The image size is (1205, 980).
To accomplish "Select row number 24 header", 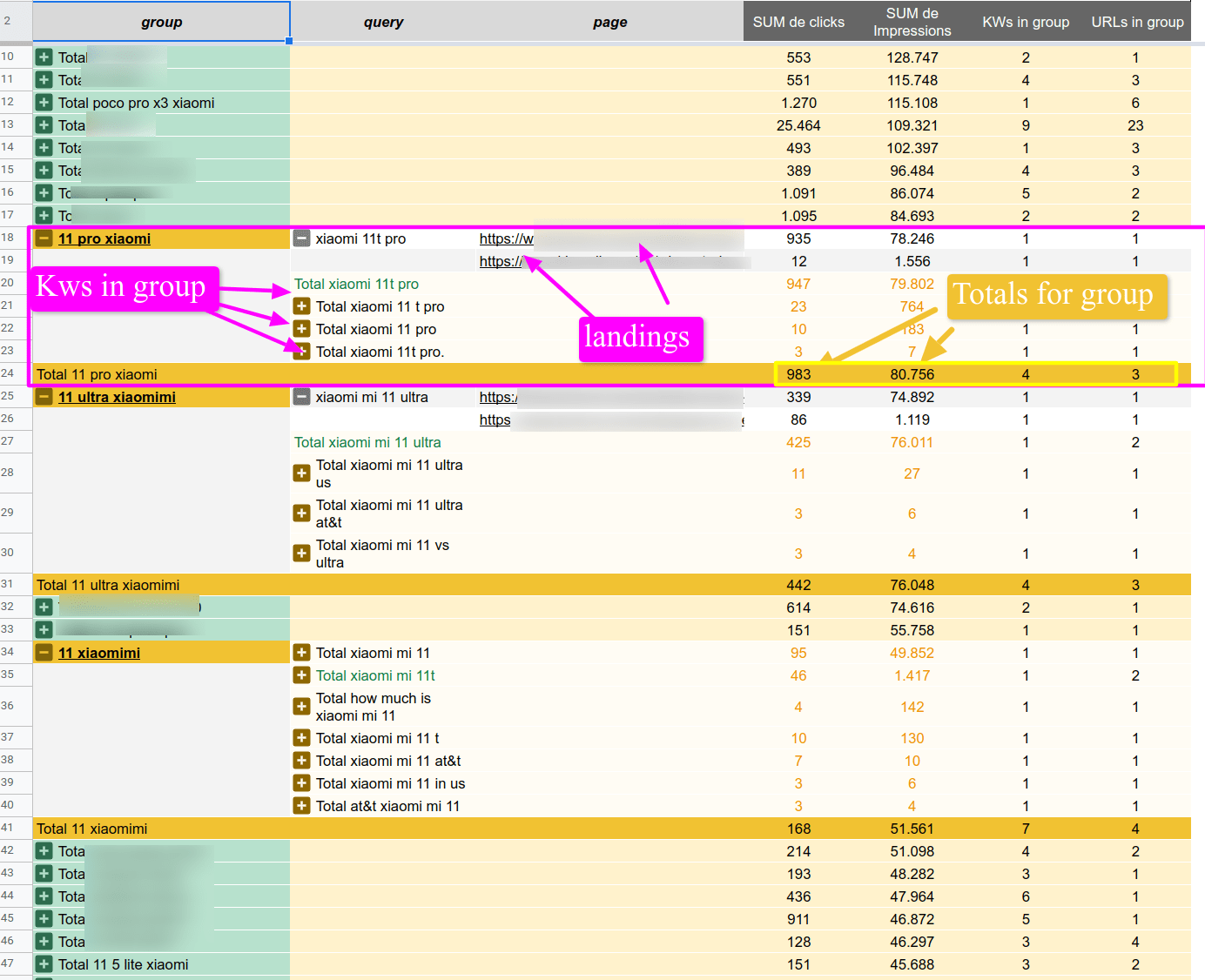I will [16, 374].
